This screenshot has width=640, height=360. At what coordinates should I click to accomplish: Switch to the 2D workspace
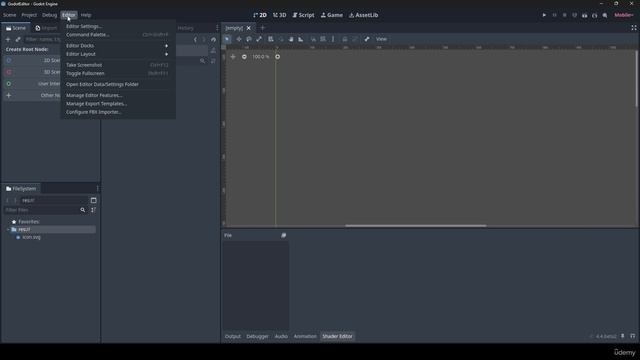click(x=260, y=15)
